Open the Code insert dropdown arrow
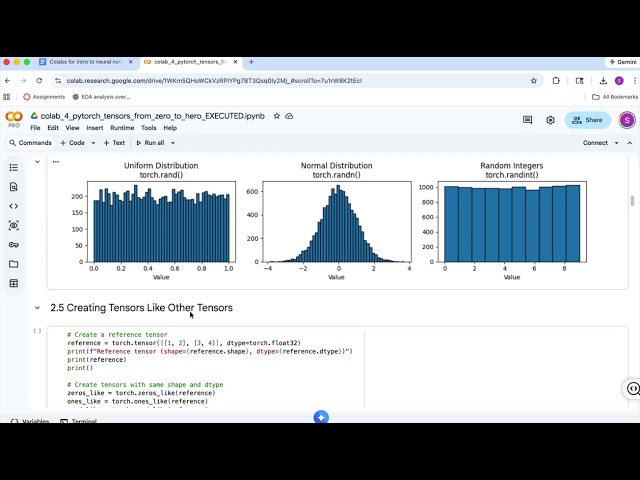Viewport: 640px width, 480px height. (x=93, y=143)
